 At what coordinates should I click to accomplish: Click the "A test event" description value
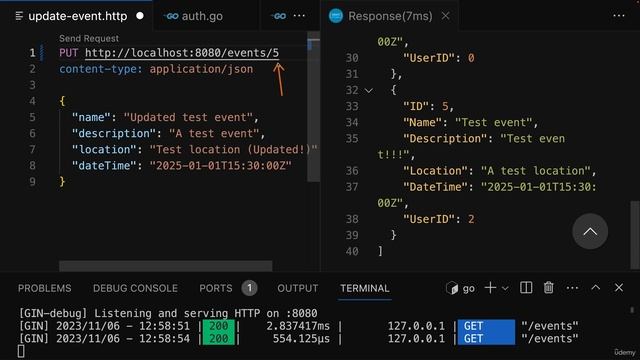pos(214,133)
